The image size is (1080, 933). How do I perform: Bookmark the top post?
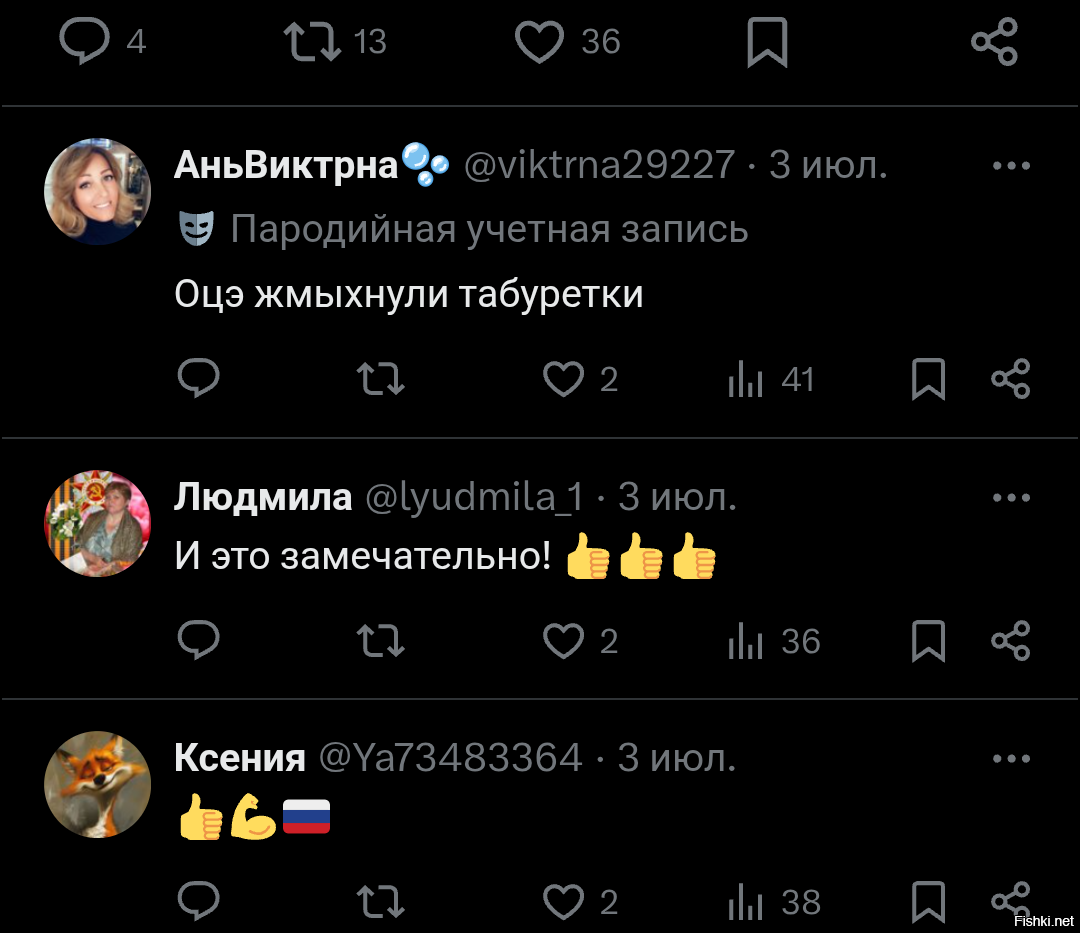[x=767, y=43]
